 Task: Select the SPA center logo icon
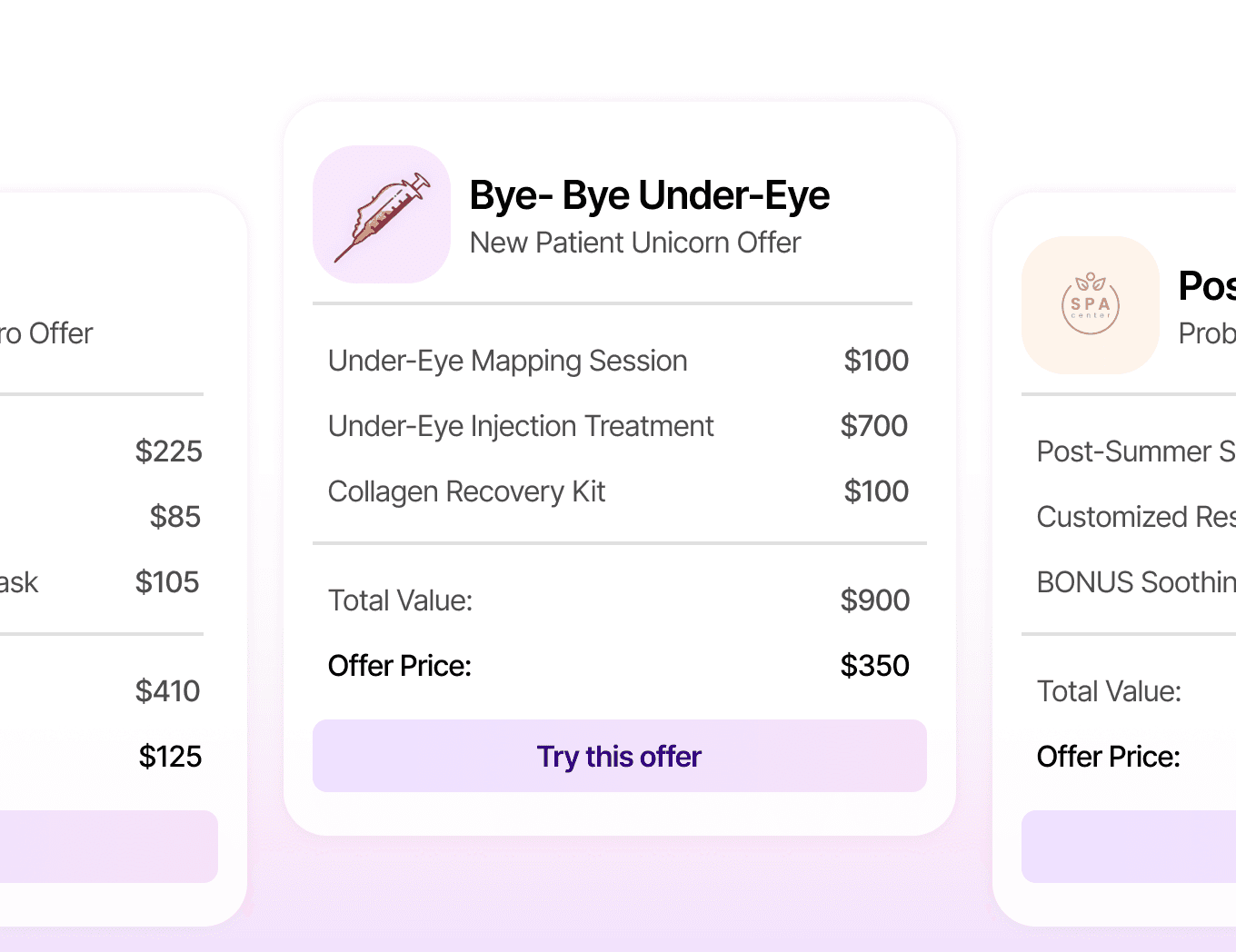(1090, 306)
